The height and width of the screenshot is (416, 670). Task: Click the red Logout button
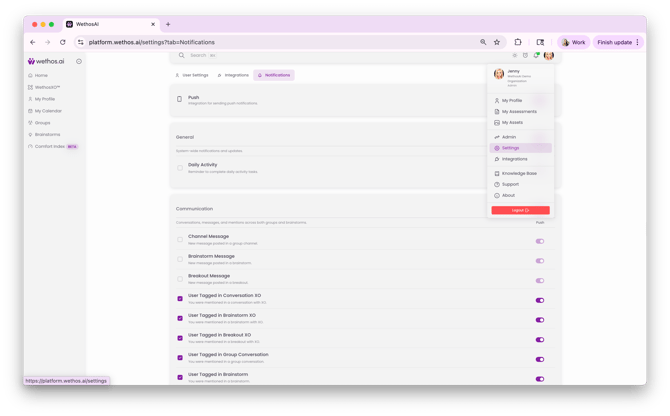coord(520,210)
